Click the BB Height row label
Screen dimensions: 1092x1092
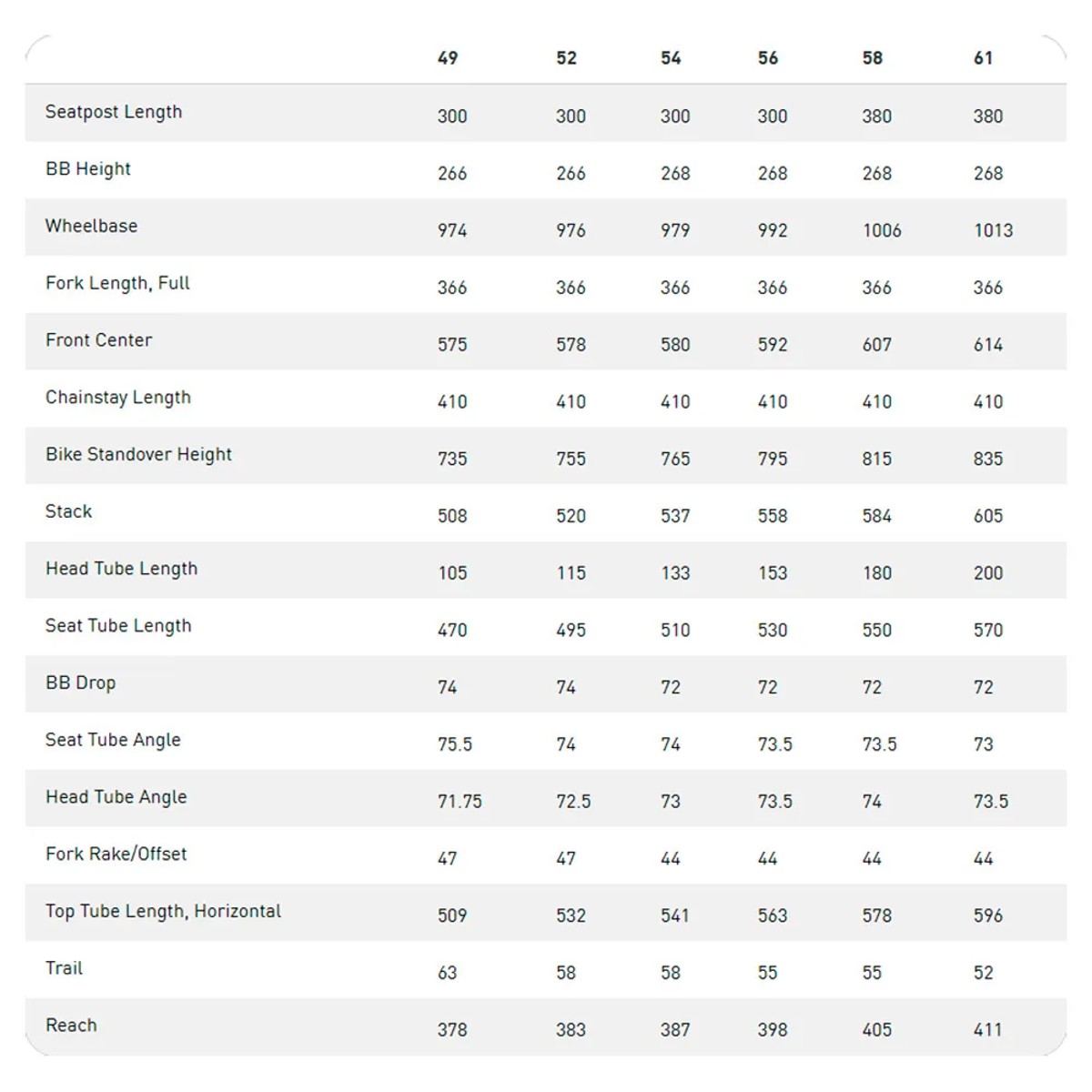pos(88,169)
